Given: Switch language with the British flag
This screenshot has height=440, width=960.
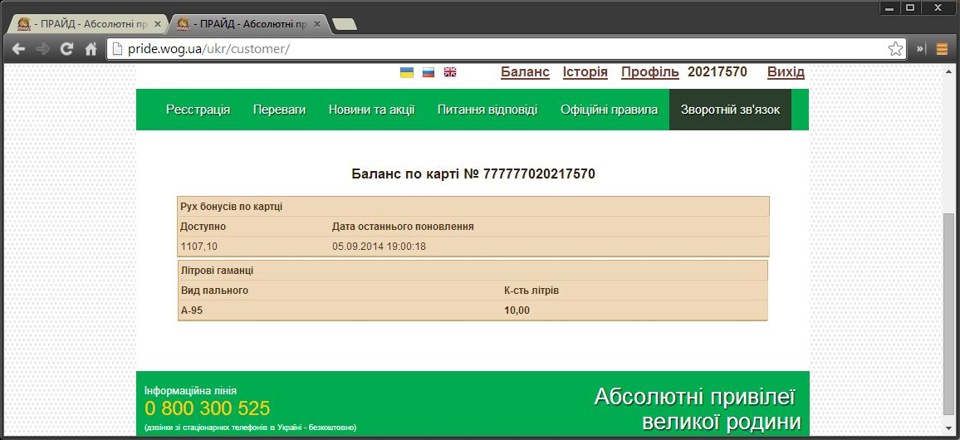Looking at the screenshot, I should [x=450, y=72].
